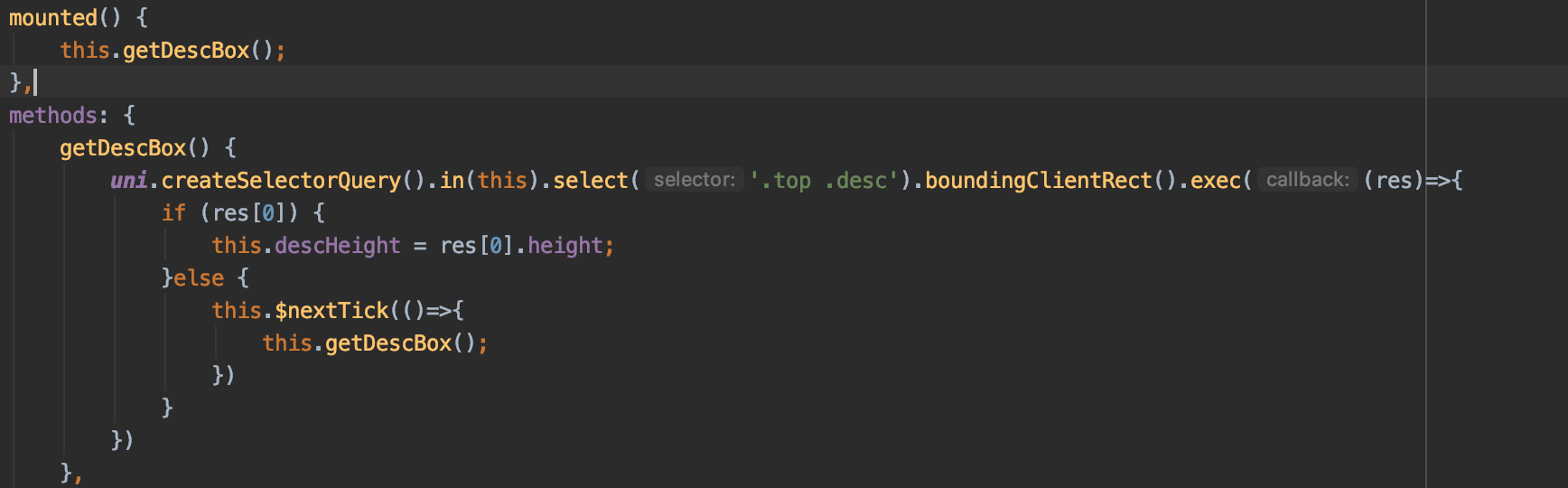This screenshot has height=488, width=1568.
Task: Place cursor on the 'methods' keyword
Action: pos(52,116)
